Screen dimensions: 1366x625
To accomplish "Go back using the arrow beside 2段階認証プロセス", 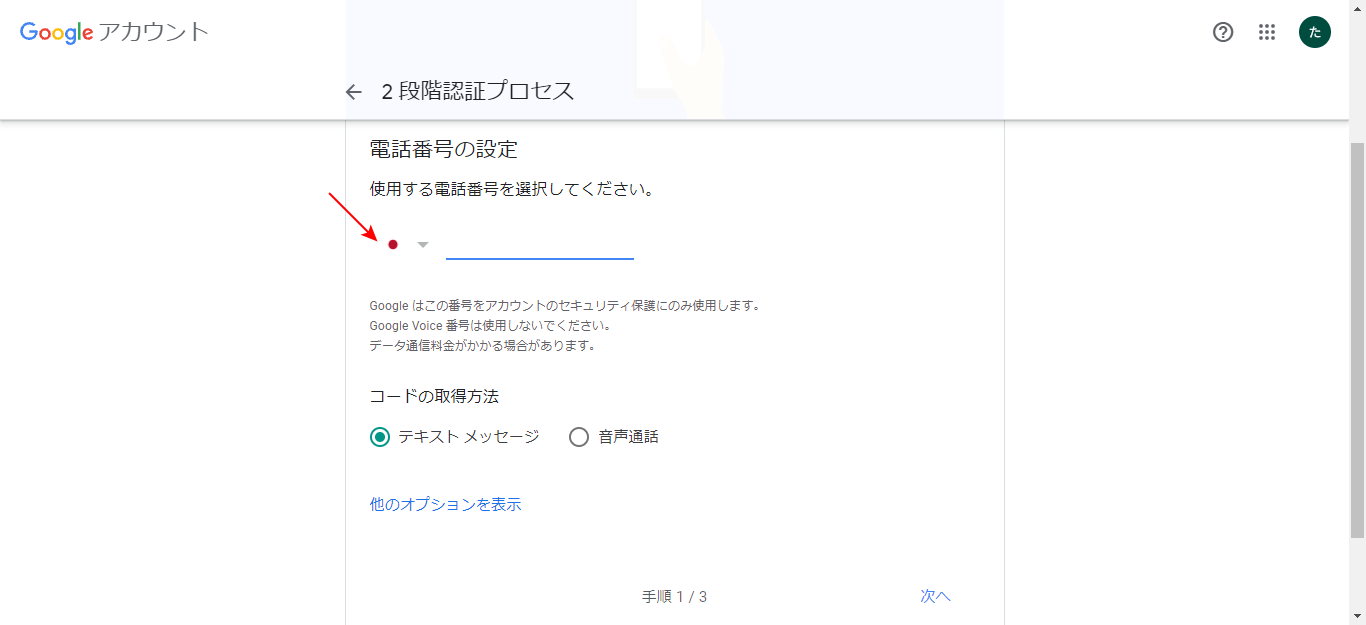I will 353,92.
